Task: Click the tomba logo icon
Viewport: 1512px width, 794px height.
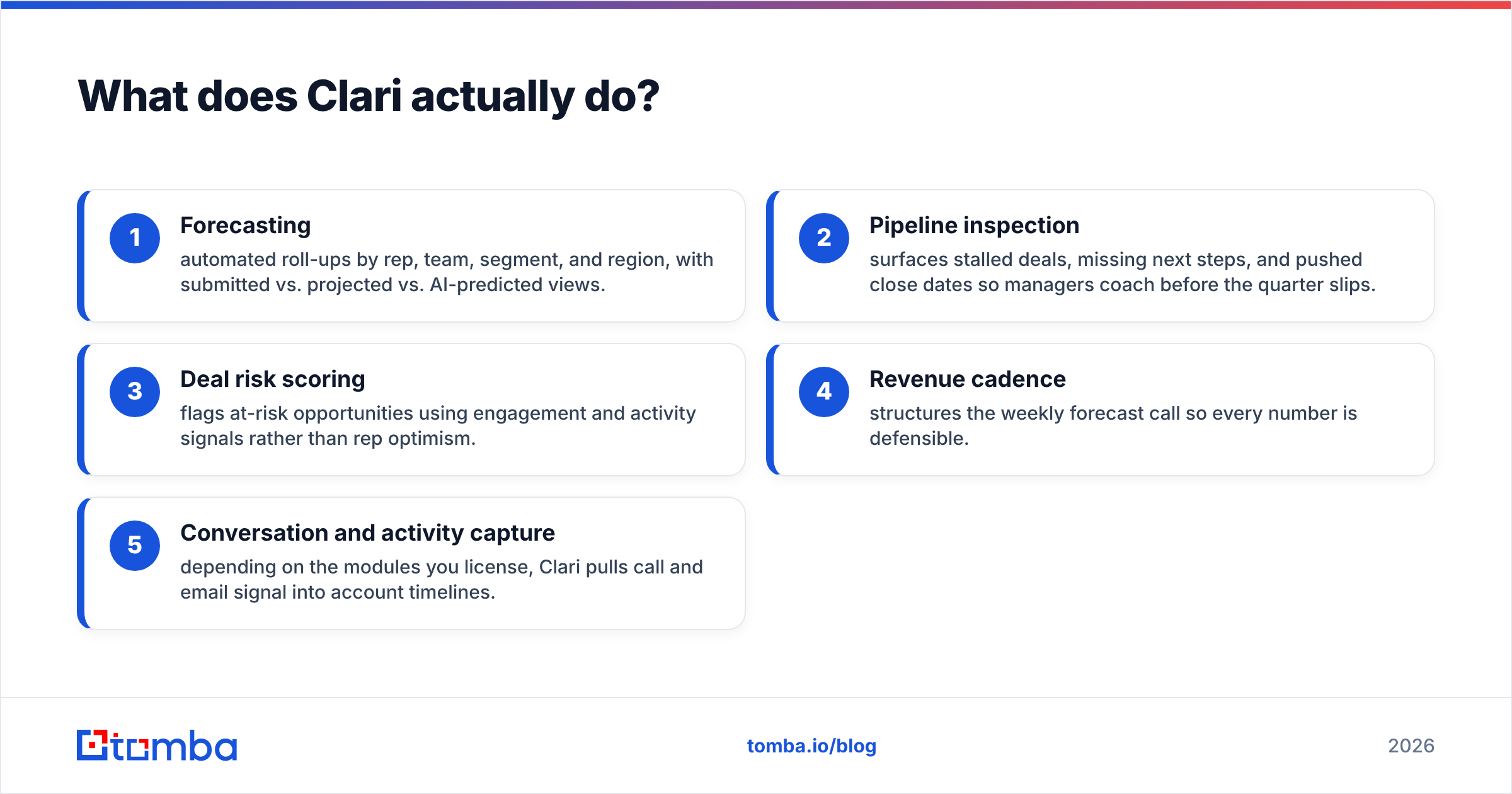Action: click(93, 745)
